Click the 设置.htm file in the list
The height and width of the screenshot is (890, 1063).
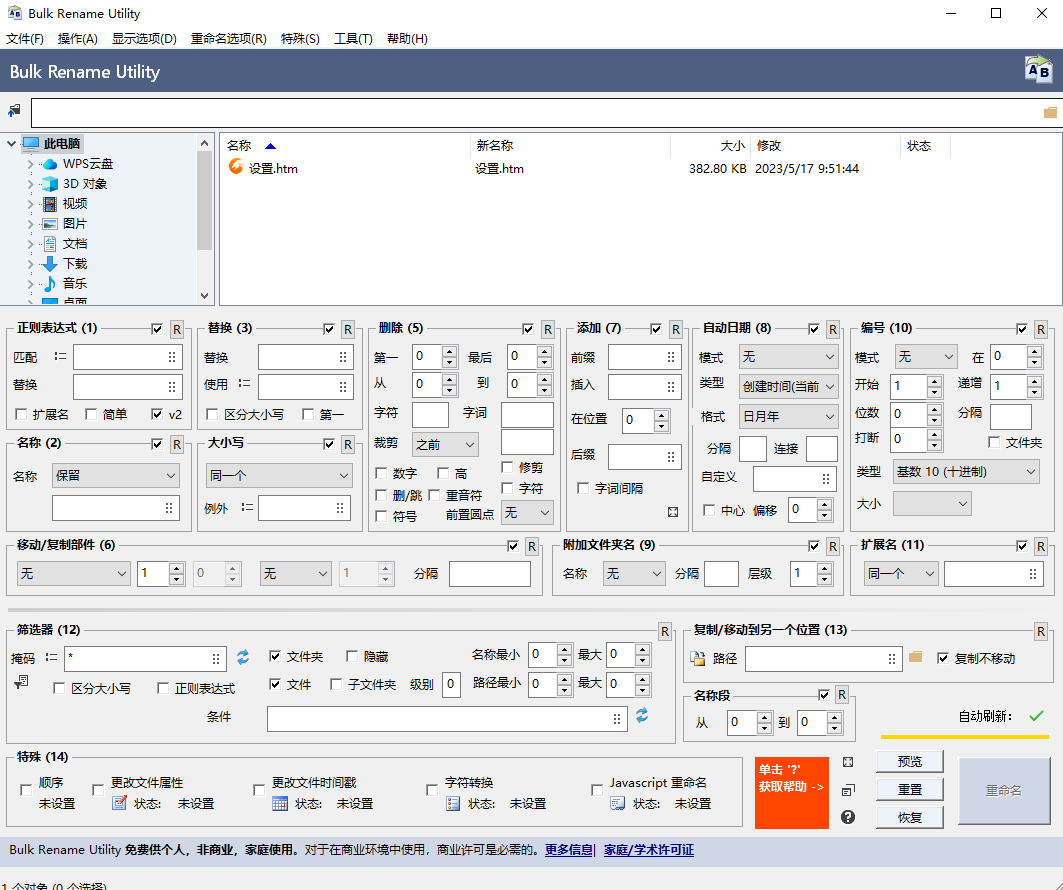click(273, 169)
